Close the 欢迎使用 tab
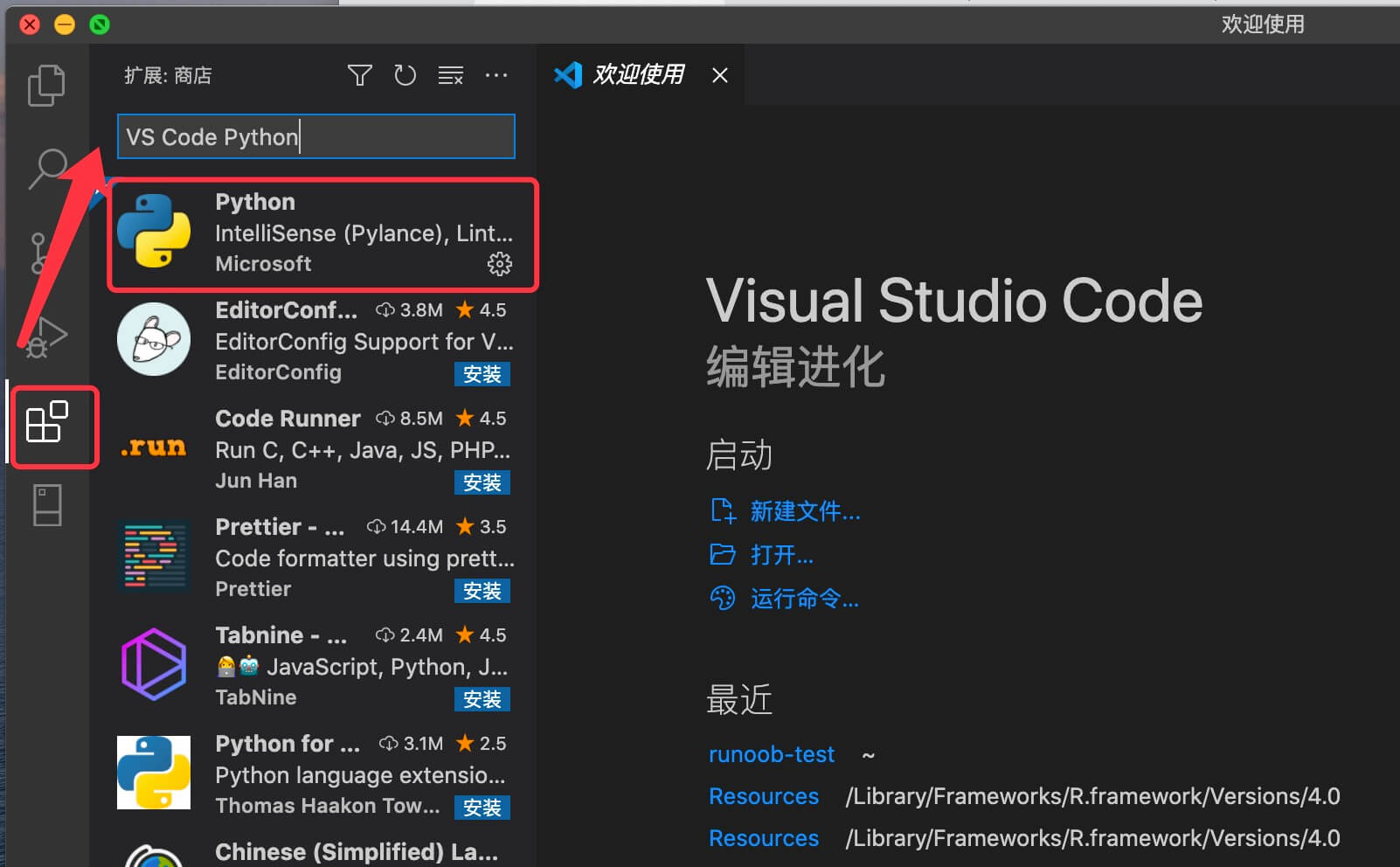The image size is (1400, 867). (x=718, y=74)
